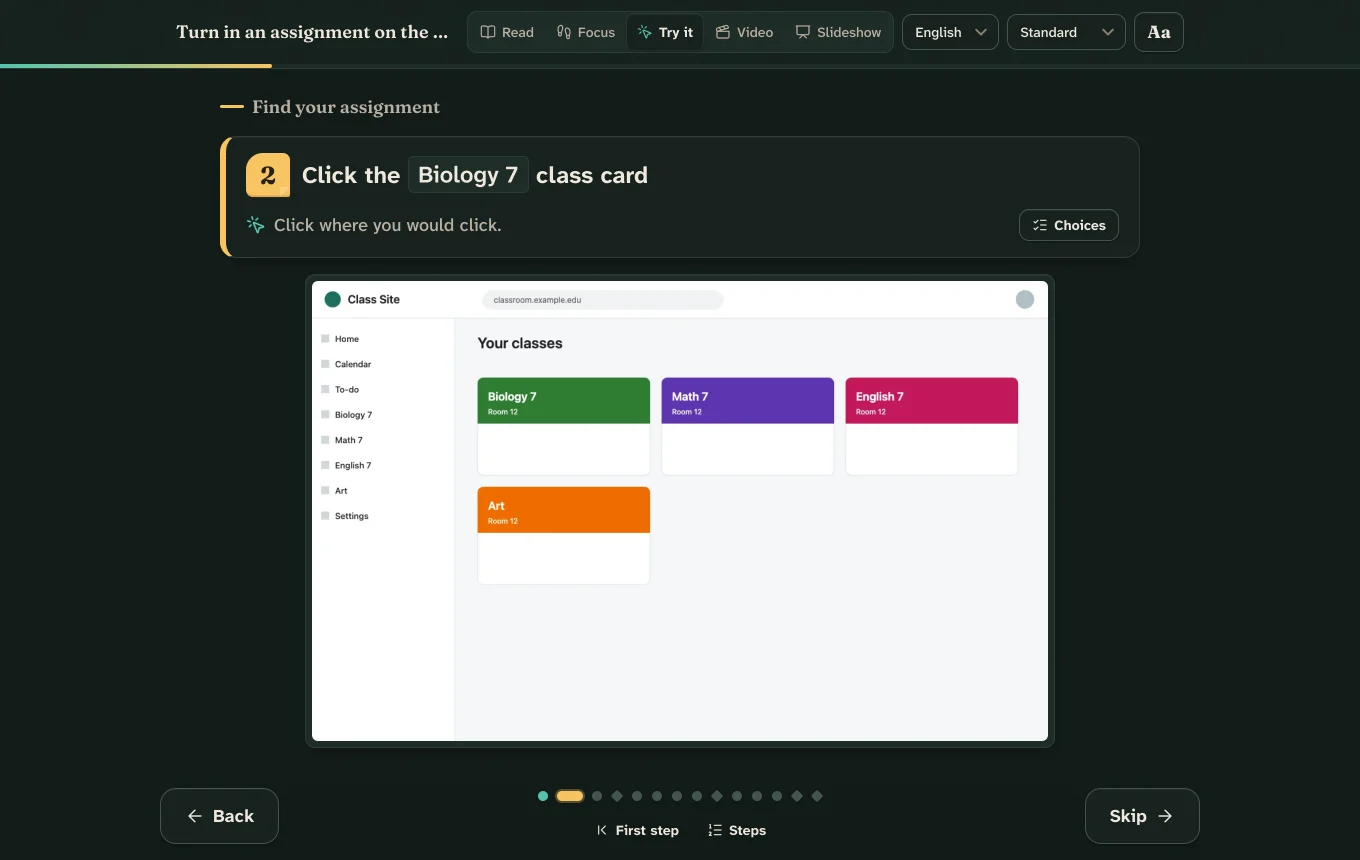Jump to the First step

click(637, 830)
